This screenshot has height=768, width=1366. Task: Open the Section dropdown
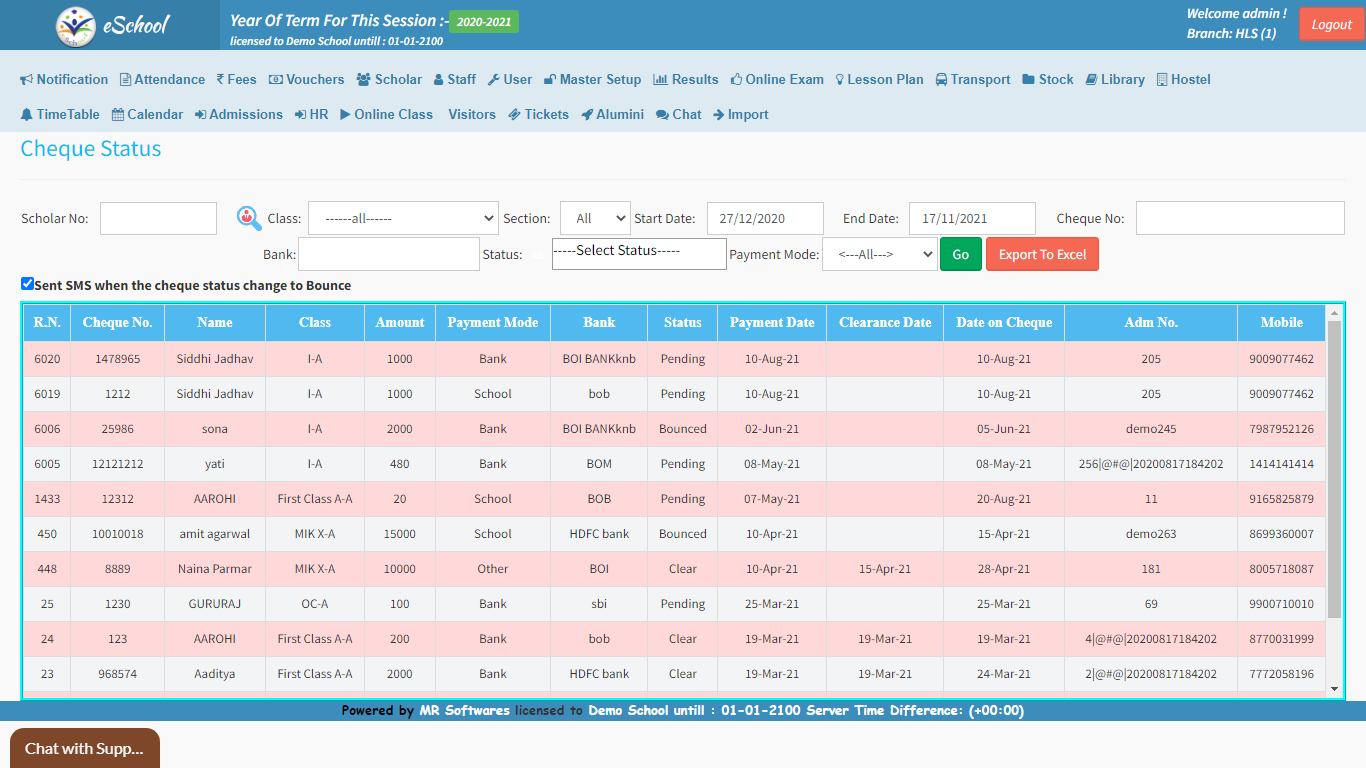pos(595,218)
